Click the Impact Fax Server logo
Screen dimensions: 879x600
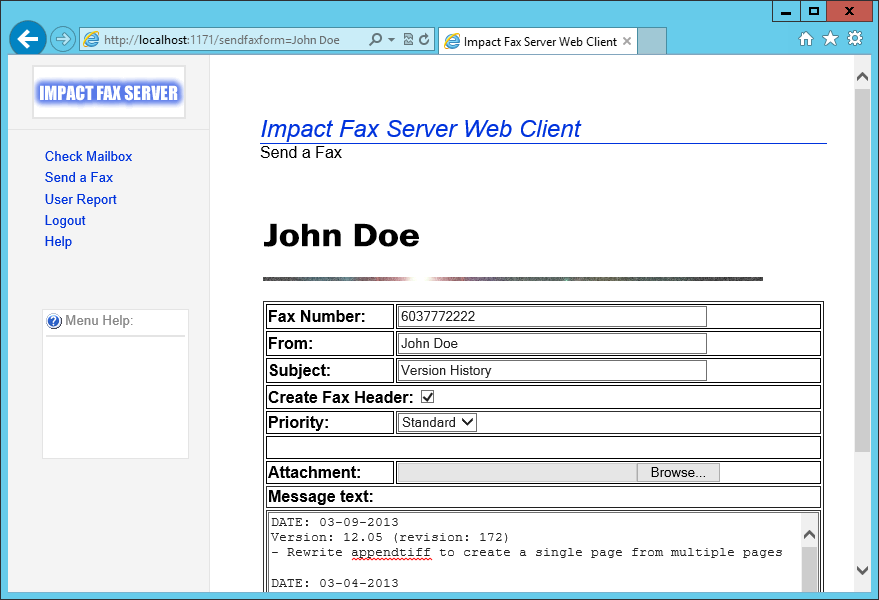pos(109,93)
